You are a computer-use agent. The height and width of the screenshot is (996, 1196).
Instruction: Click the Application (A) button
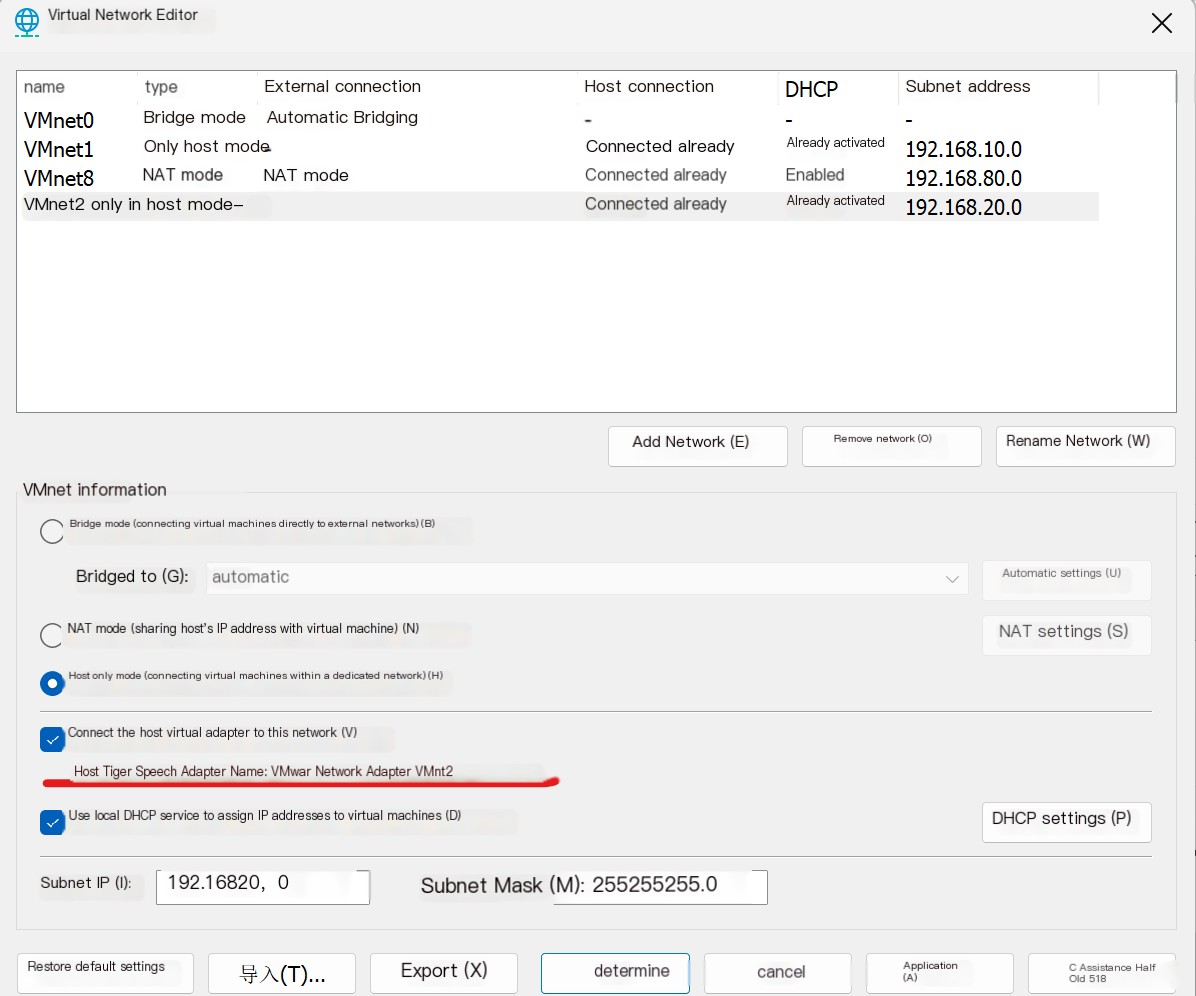coord(940,973)
